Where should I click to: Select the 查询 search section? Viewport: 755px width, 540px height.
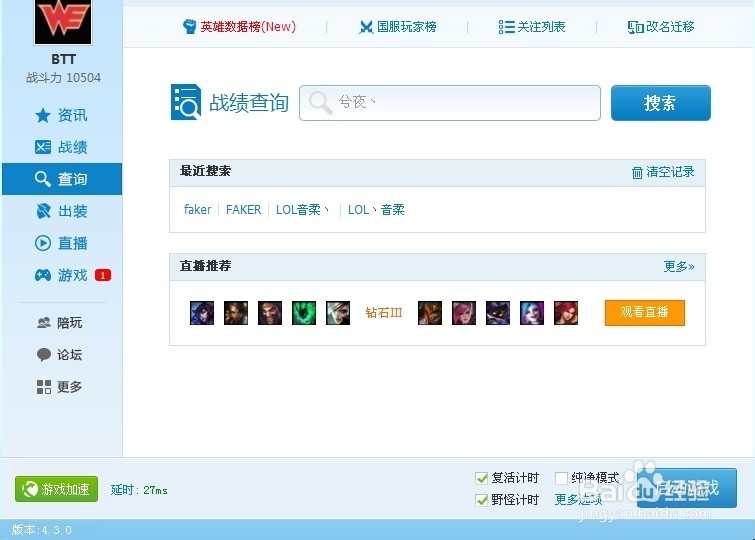coord(62,179)
